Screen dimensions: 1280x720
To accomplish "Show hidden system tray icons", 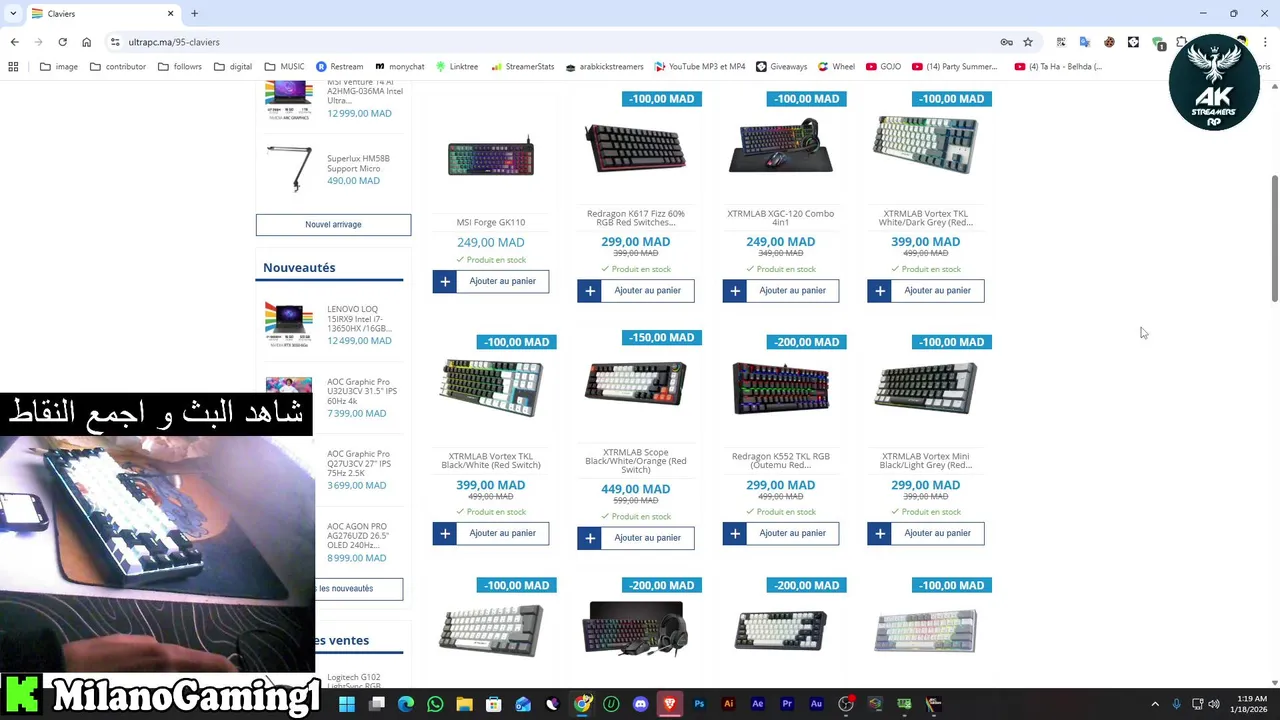I will pyautogui.click(x=1155, y=704).
